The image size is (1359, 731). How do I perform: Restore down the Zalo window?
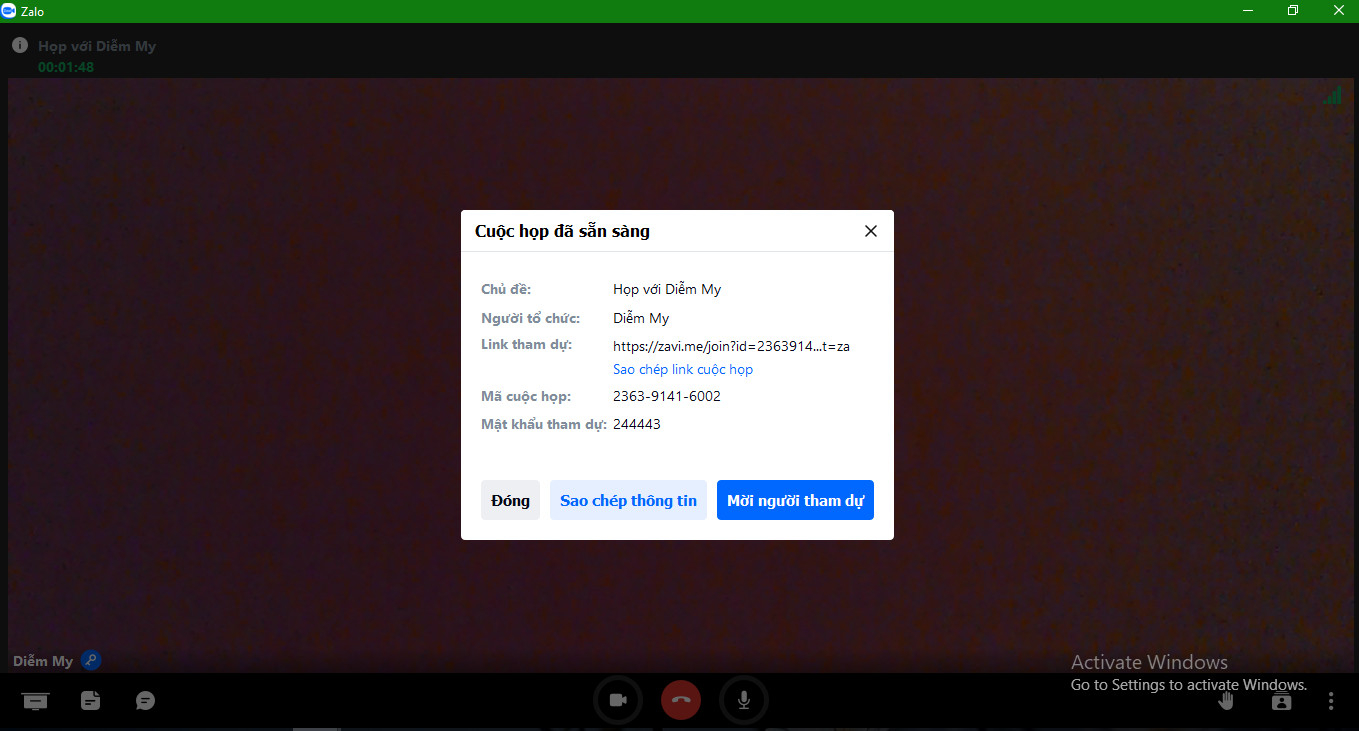(1293, 11)
